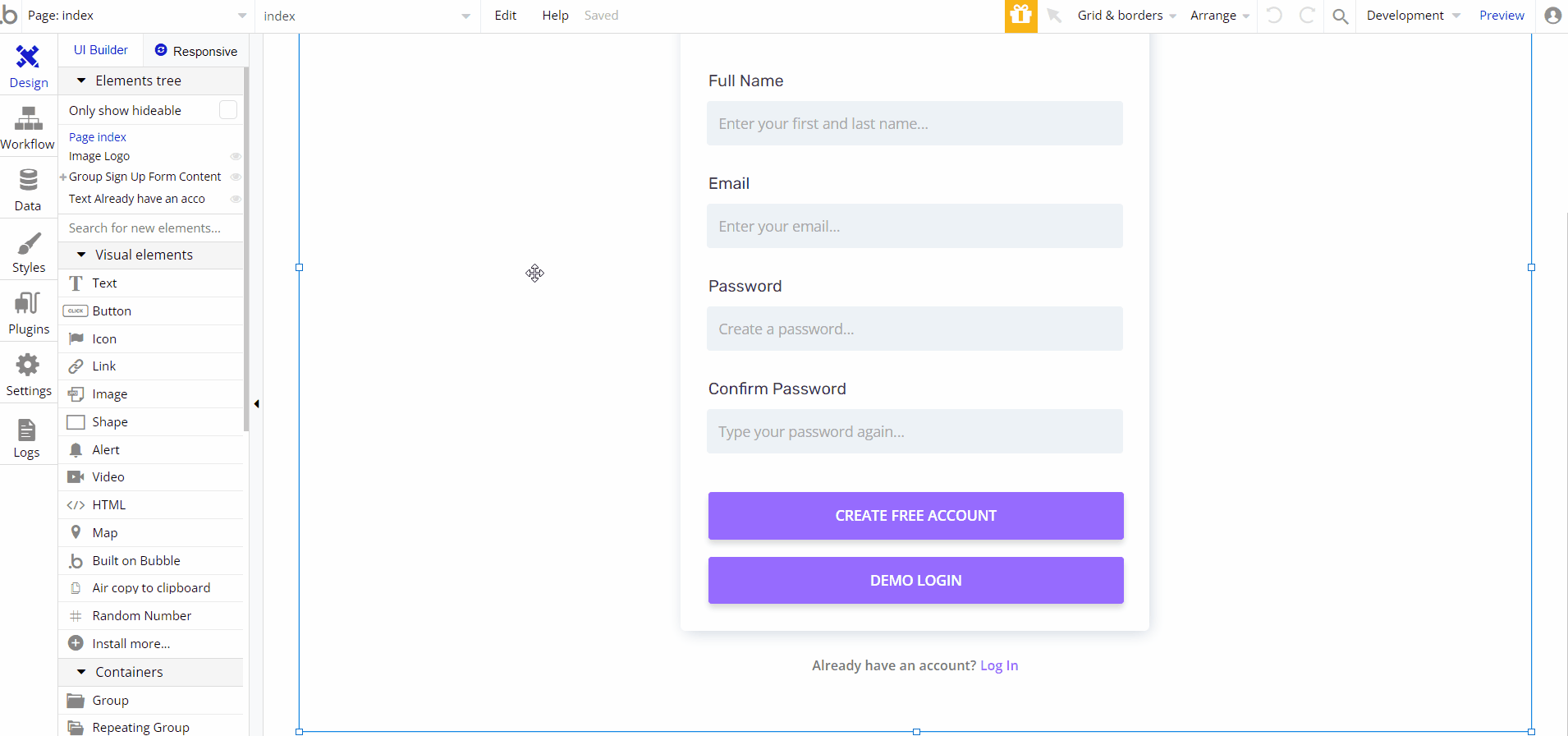The height and width of the screenshot is (736, 1568).
Task: Open the Styles section
Action: point(28,252)
